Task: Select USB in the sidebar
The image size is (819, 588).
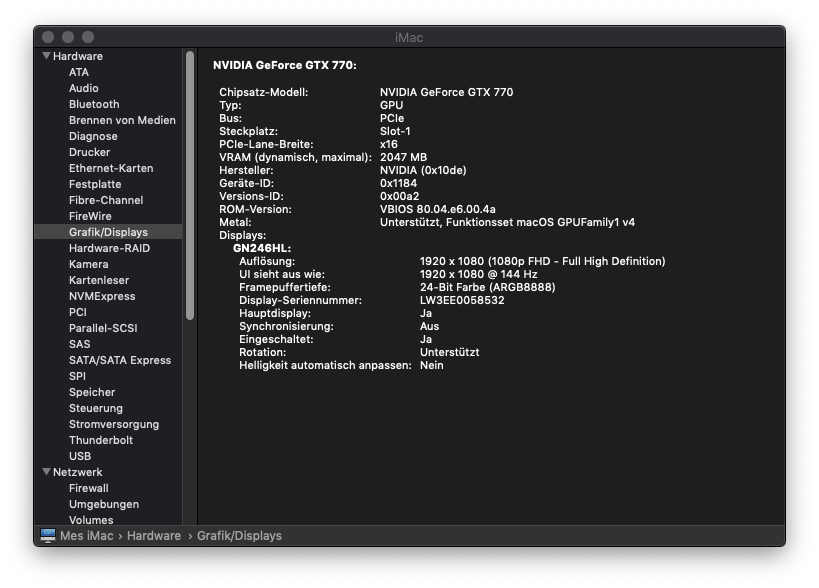Action: tap(80, 456)
